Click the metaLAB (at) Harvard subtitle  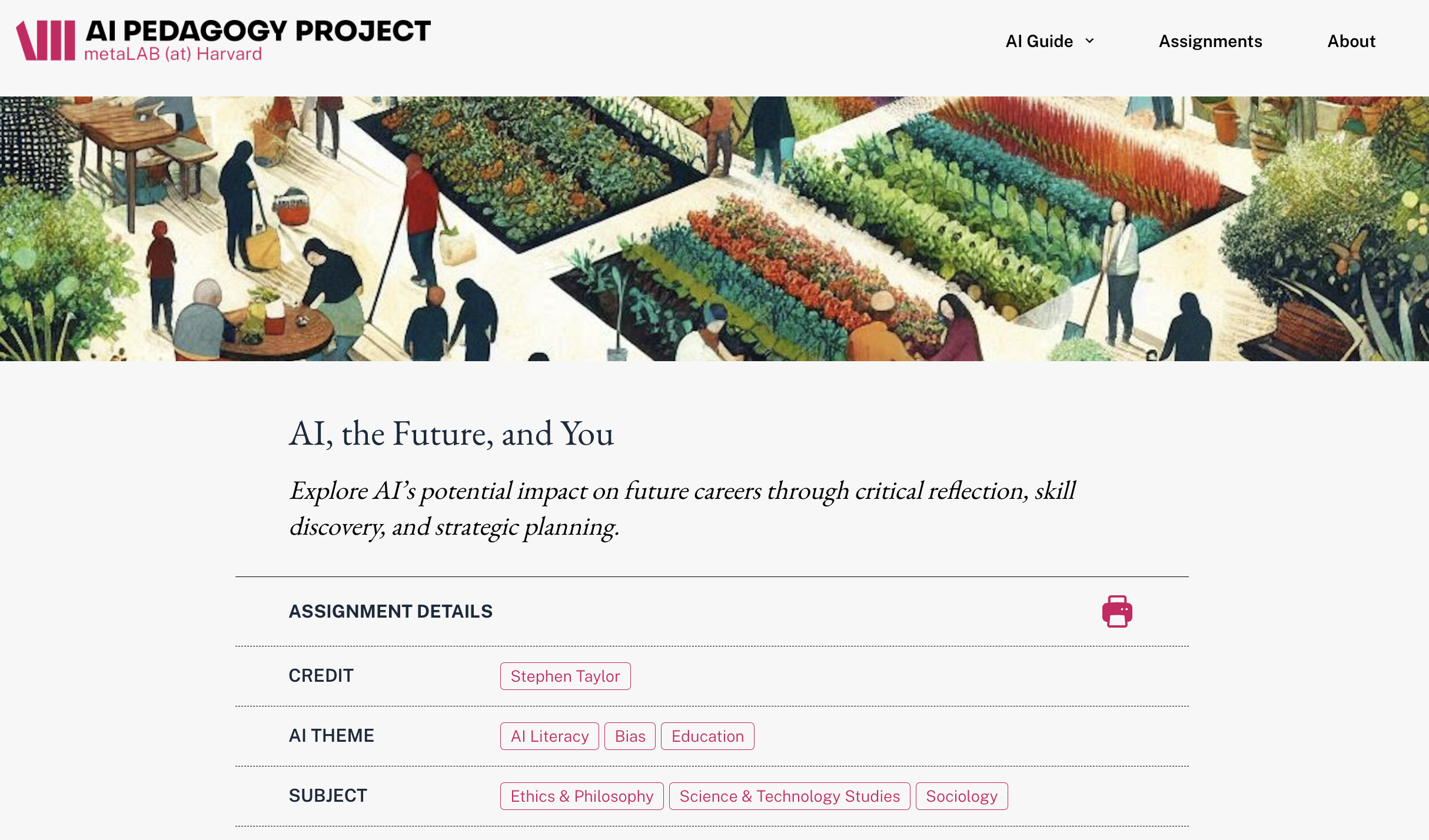(x=173, y=54)
